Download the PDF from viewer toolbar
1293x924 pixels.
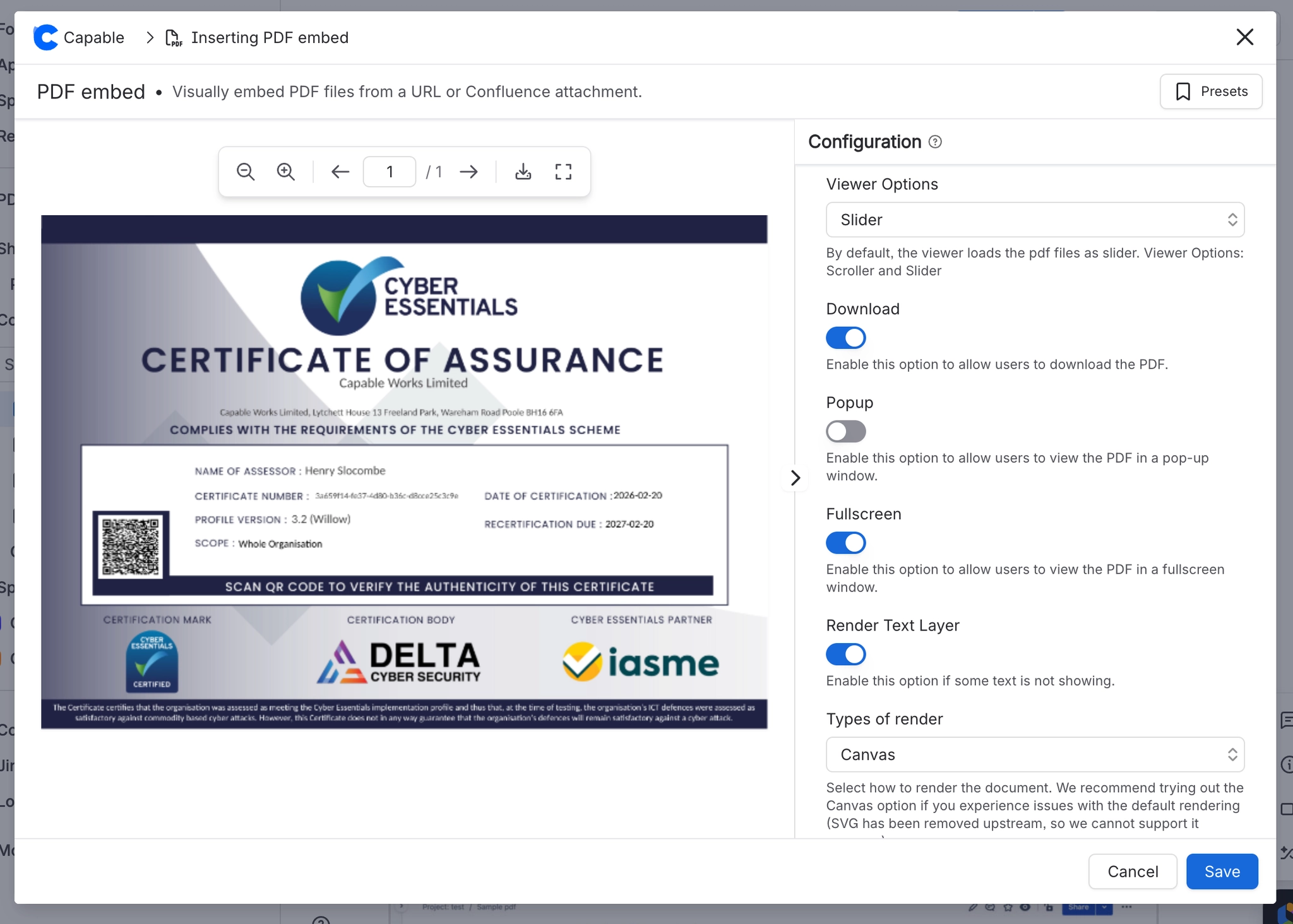(523, 172)
